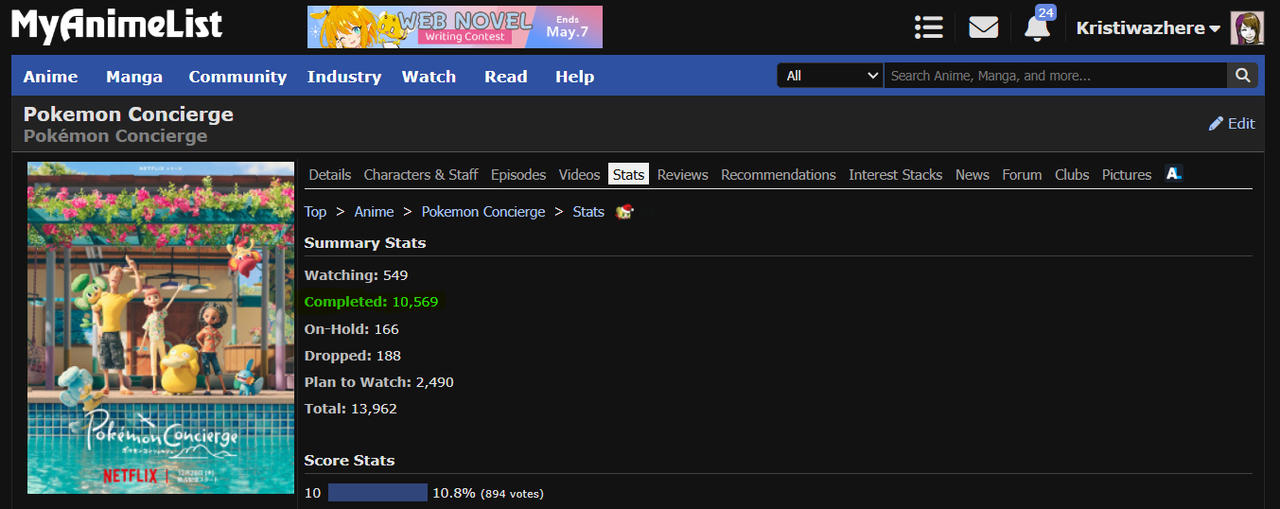Expand the Kristiwazhere account dropdown
Screen dimensions: 1280x509
pos(1148,28)
